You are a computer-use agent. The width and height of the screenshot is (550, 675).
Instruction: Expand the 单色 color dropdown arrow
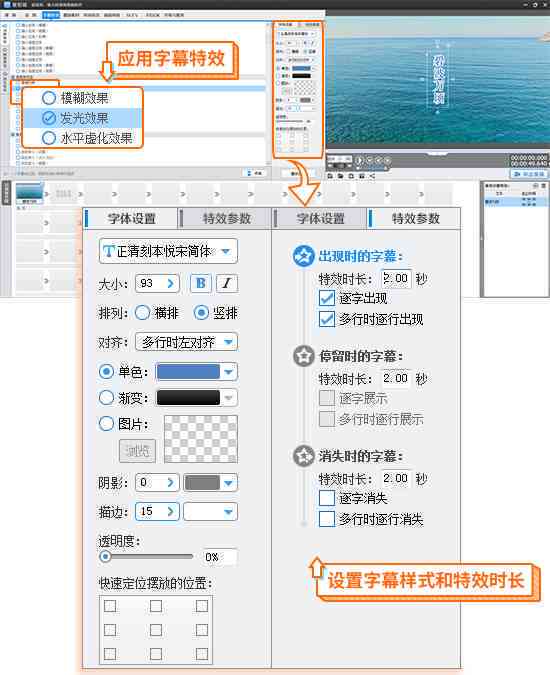click(x=229, y=372)
